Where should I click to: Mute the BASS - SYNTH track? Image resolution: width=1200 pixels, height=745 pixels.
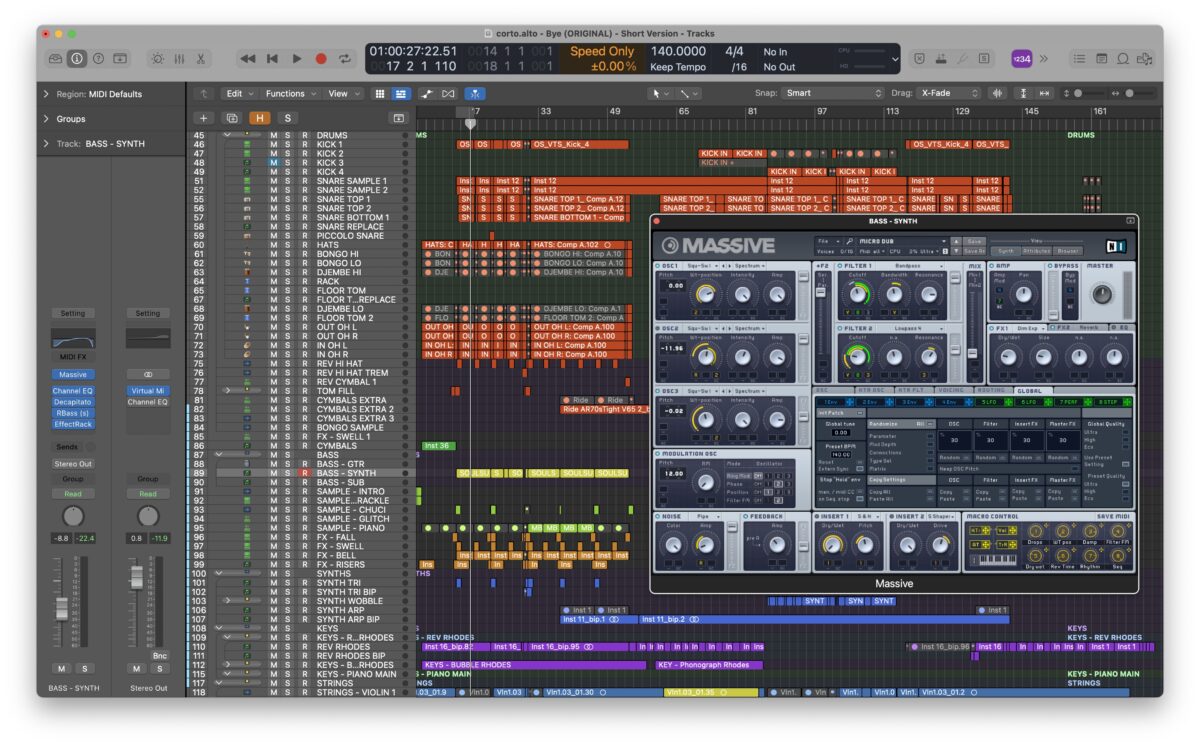point(273,473)
